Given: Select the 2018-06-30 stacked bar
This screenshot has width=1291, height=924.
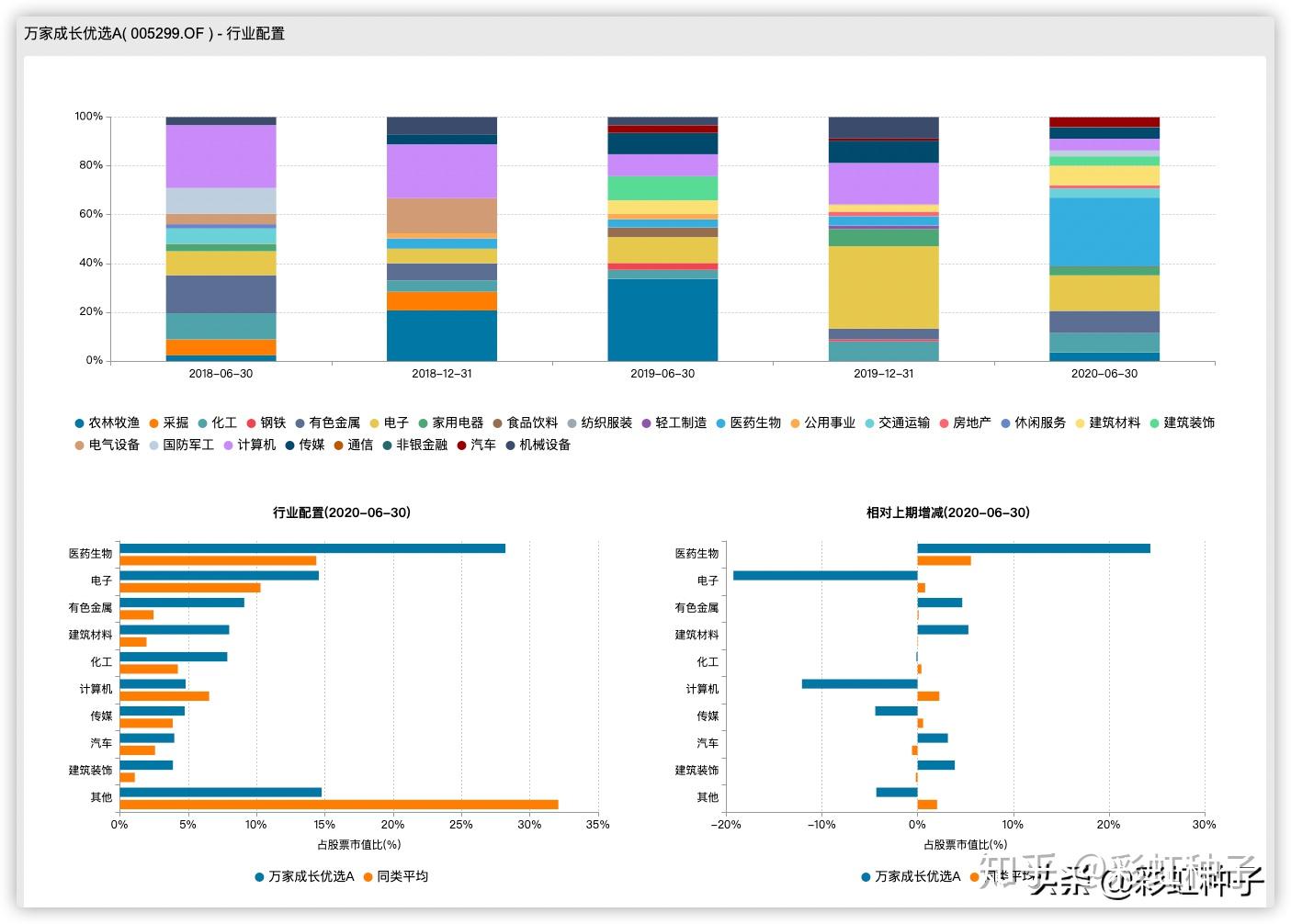Looking at the screenshot, I should click(221, 239).
